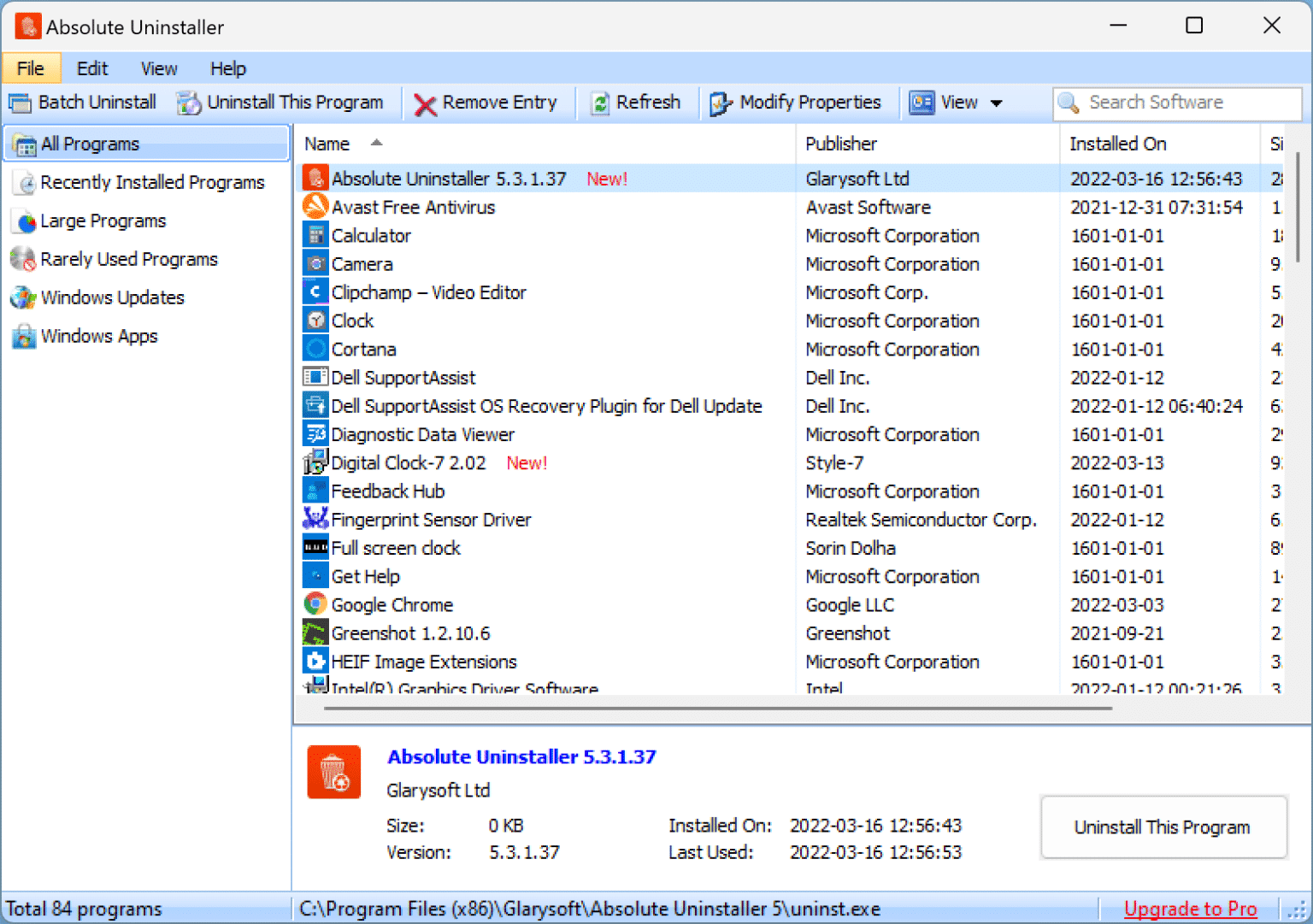
Task: Click the Greenshot program icon
Action: [x=315, y=633]
